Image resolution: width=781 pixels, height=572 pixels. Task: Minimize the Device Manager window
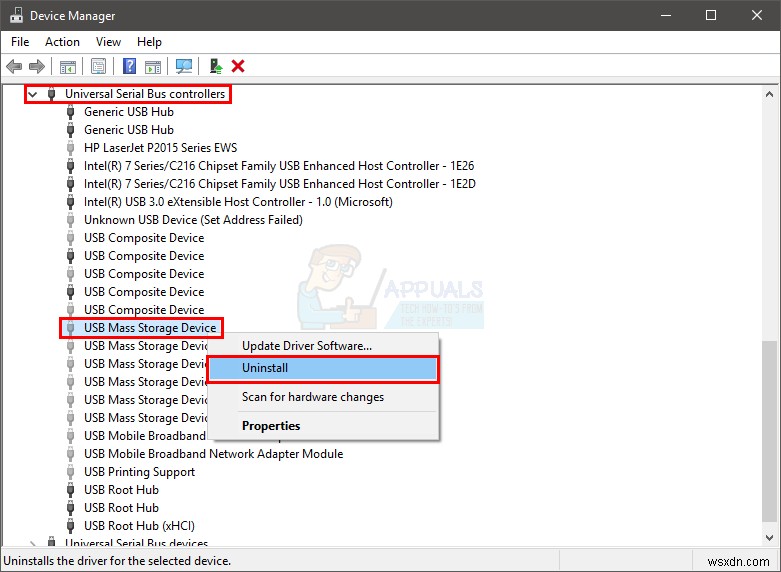click(x=666, y=15)
